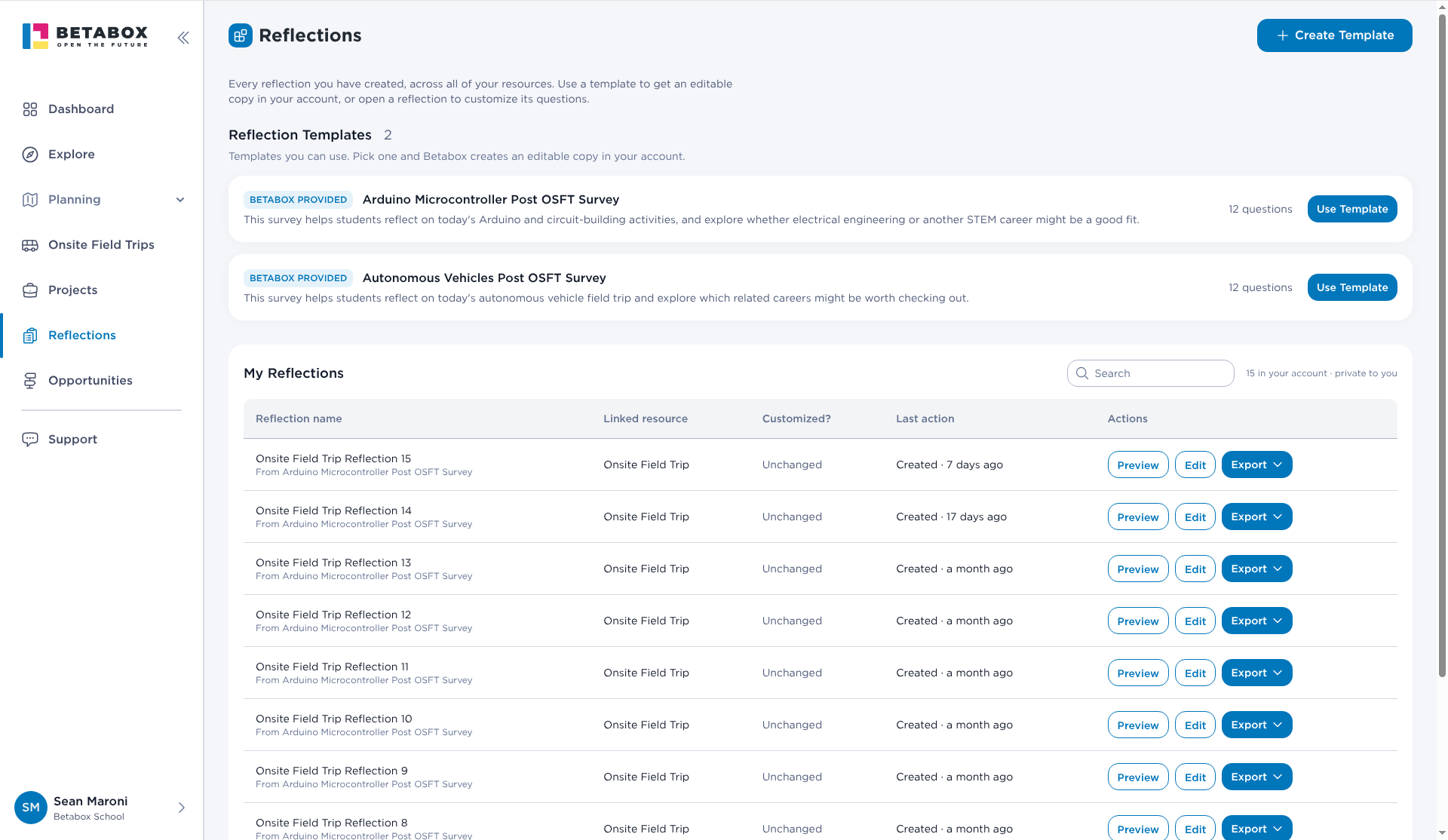Viewport: 1448px width, 840px height.
Task: Open Export dropdown for Reflection 15
Action: pyautogui.click(x=1256, y=464)
